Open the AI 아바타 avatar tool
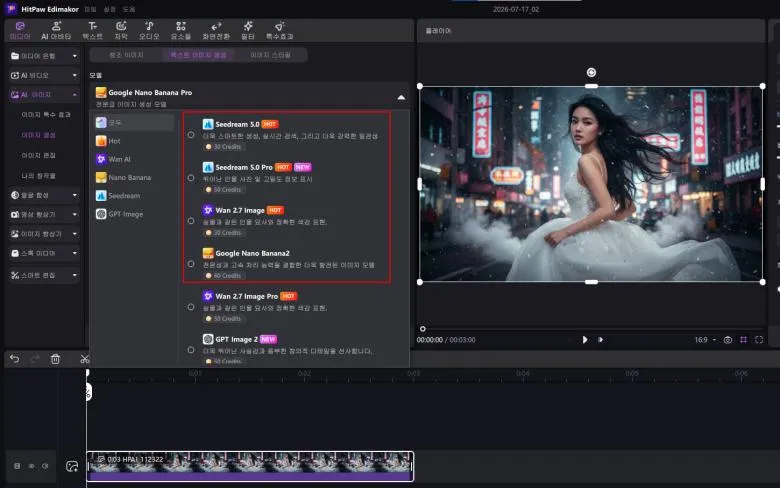780x488 pixels. click(x=56, y=30)
